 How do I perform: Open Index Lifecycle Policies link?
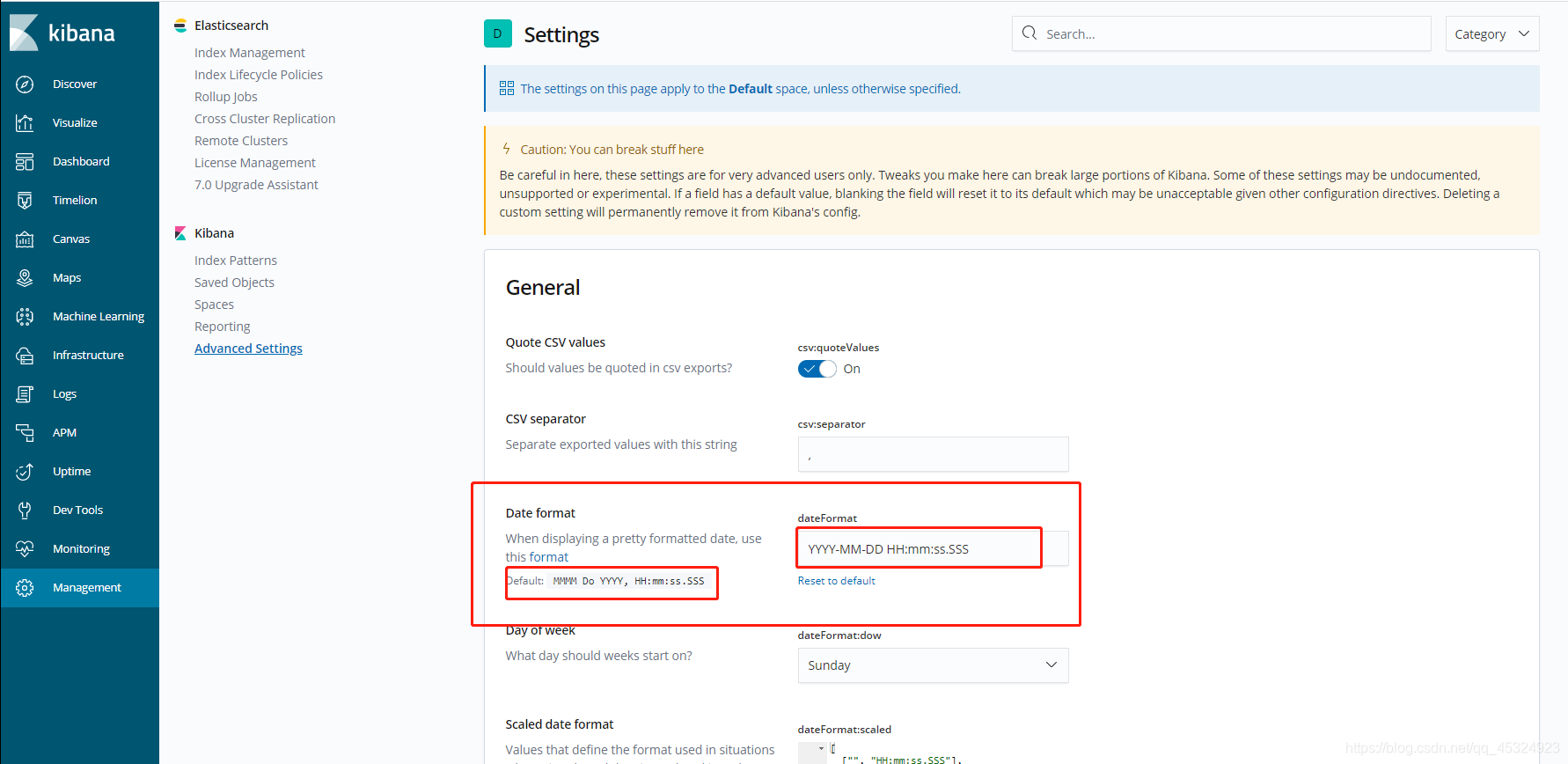click(x=259, y=75)
